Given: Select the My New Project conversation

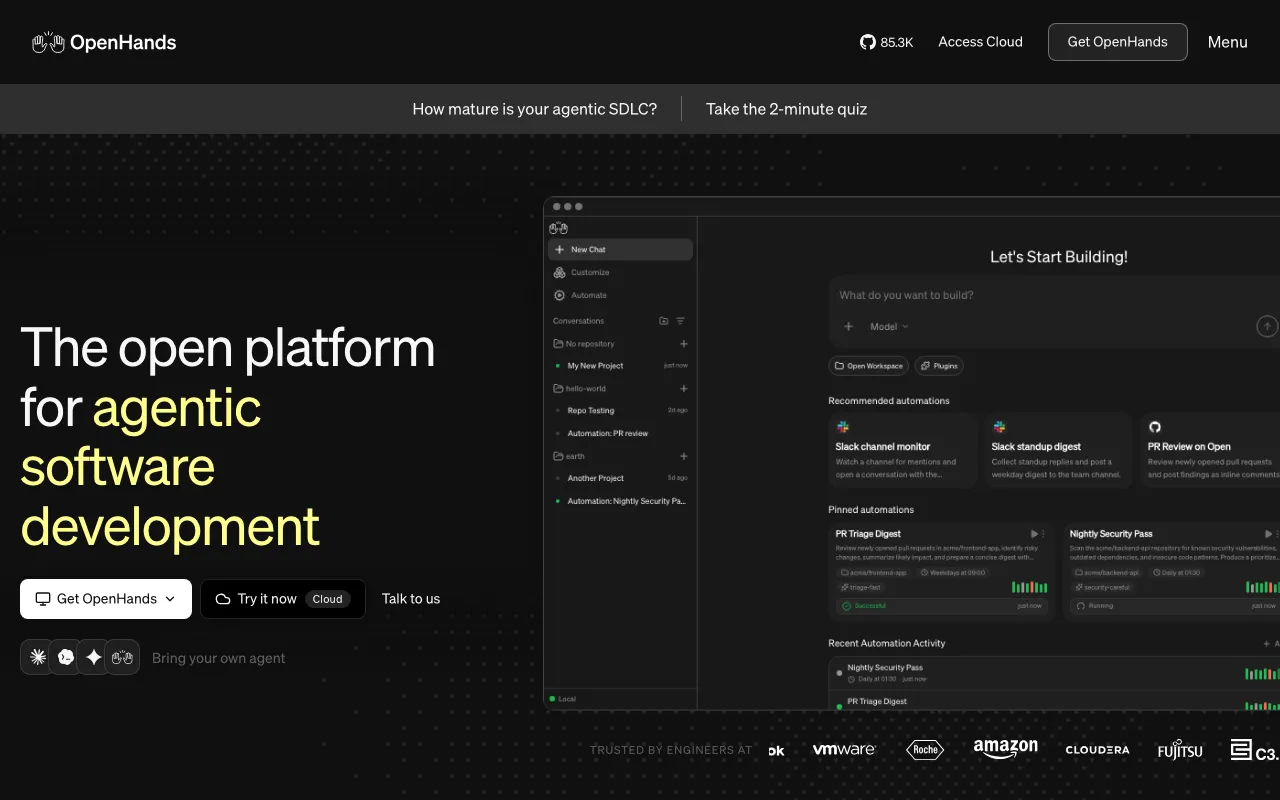Looking at the screenshot, I should tap(620, 366).
